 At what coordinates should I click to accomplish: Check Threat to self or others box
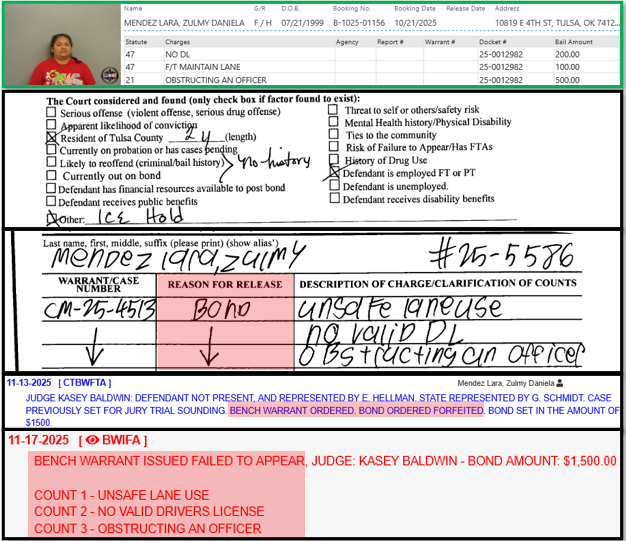pyautogui.click(x=333, y=109)
